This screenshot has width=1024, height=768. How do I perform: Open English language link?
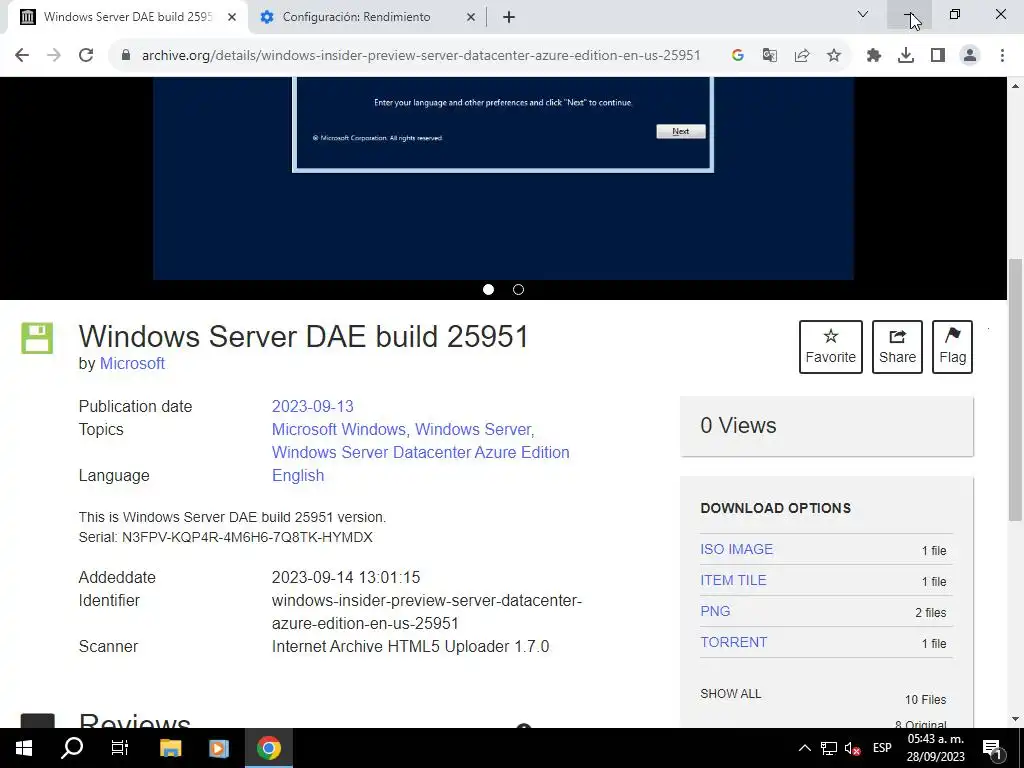click(x=298, y=475)
